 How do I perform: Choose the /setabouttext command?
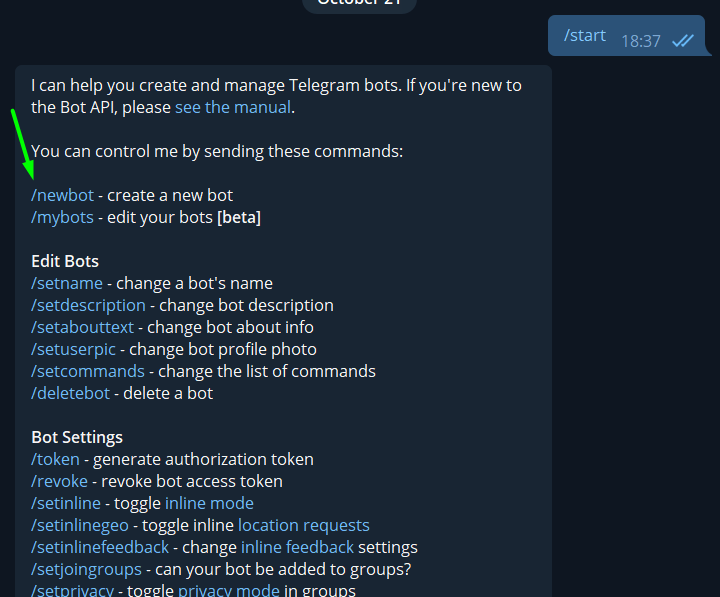[x=82, y=327]
